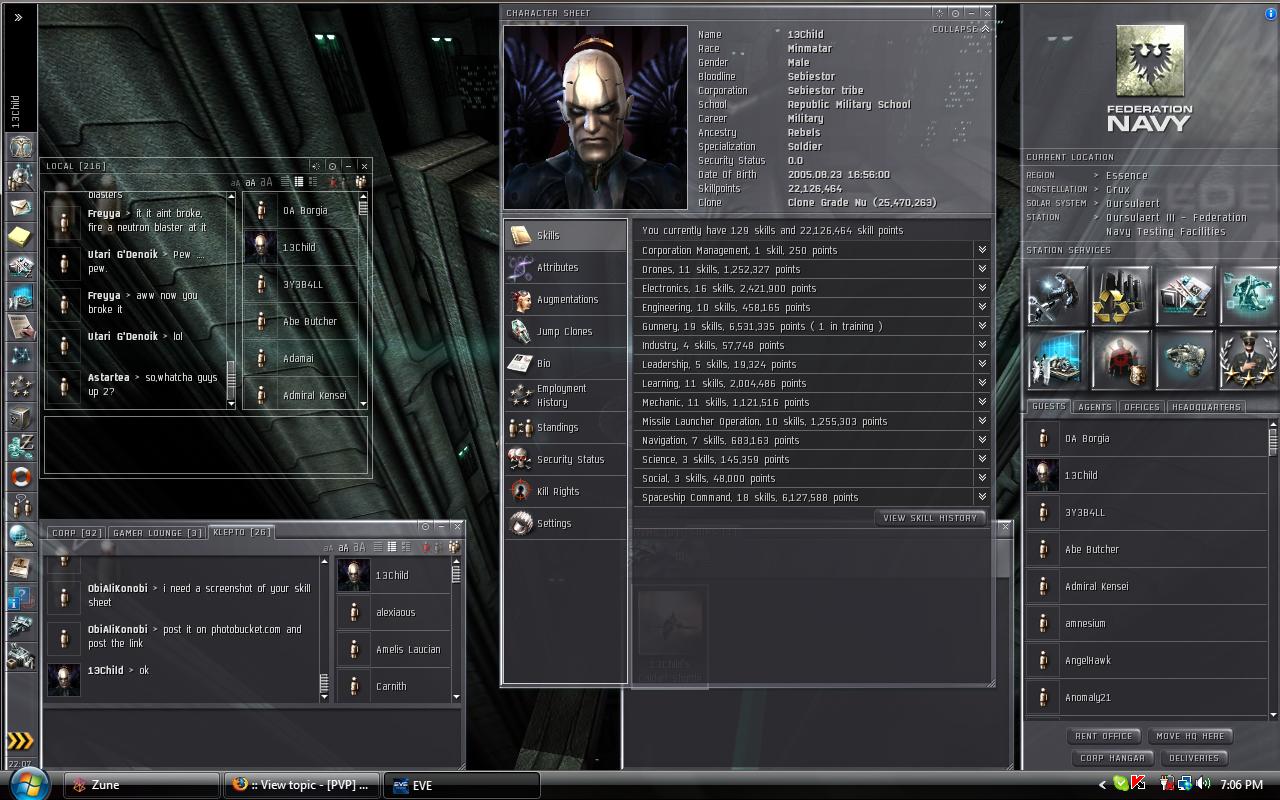Open the Jump Clones section

point(566,331)
